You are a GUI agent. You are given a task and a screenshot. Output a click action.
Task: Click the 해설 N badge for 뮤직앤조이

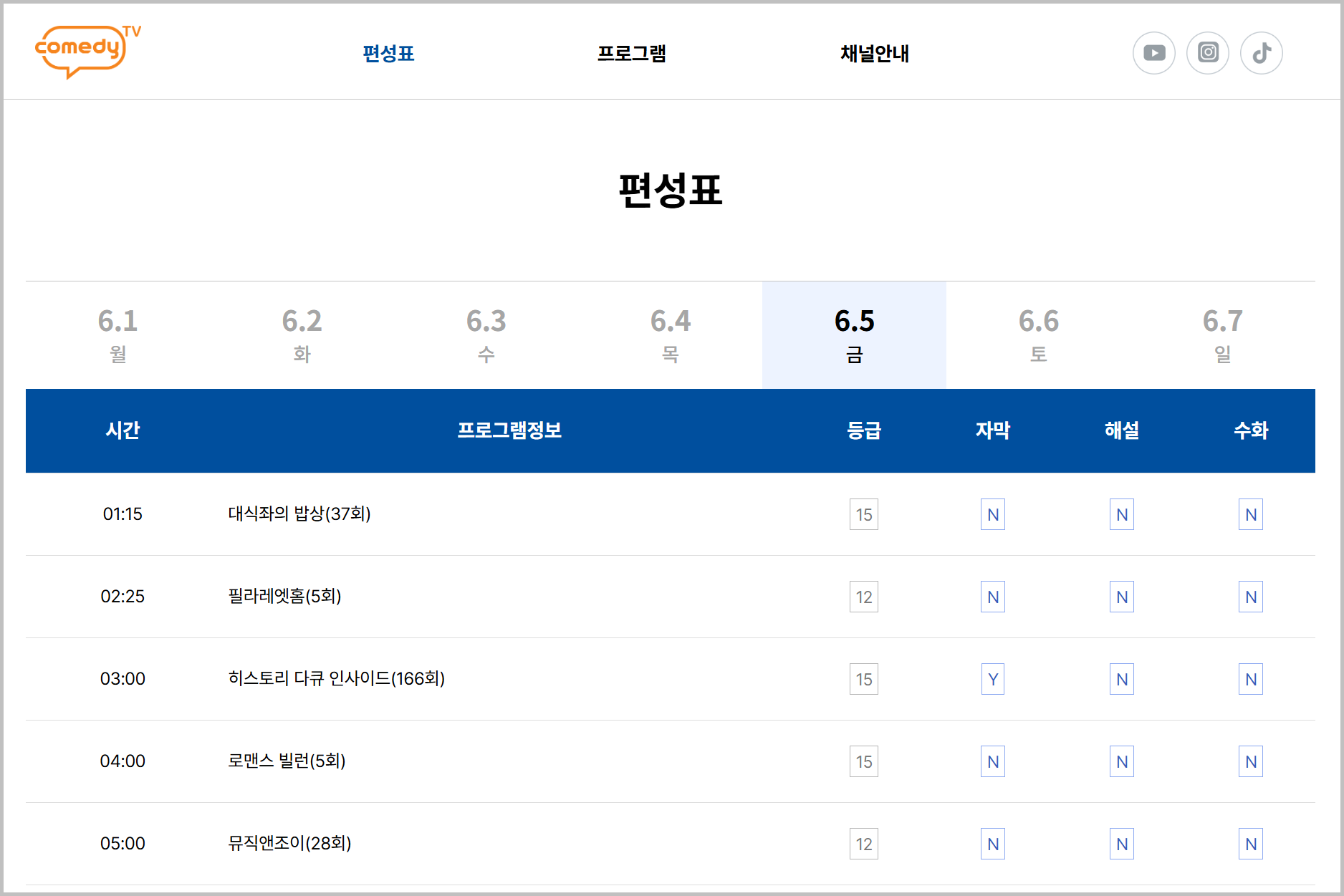click(1122, 844)
